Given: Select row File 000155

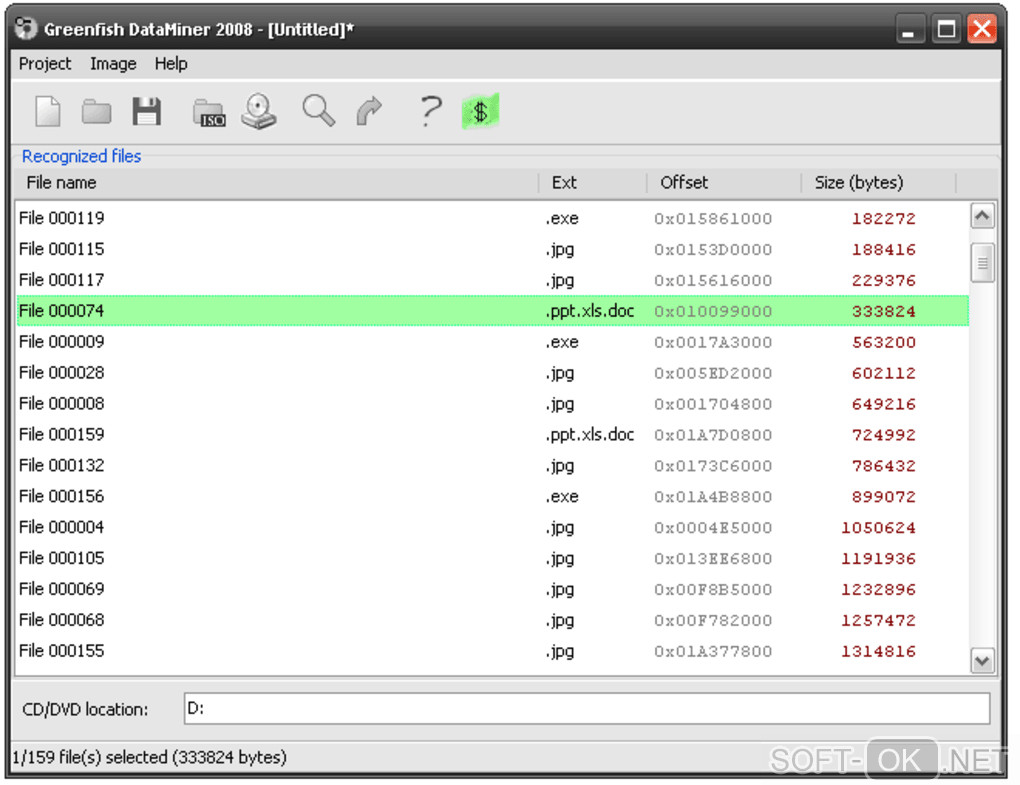Looking at the screenshot, I should [x=492, y=650].
